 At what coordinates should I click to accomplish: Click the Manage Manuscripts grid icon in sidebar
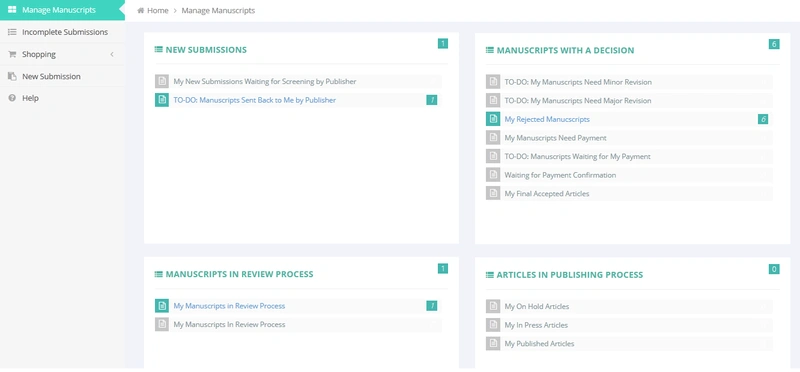click(12, 10)
